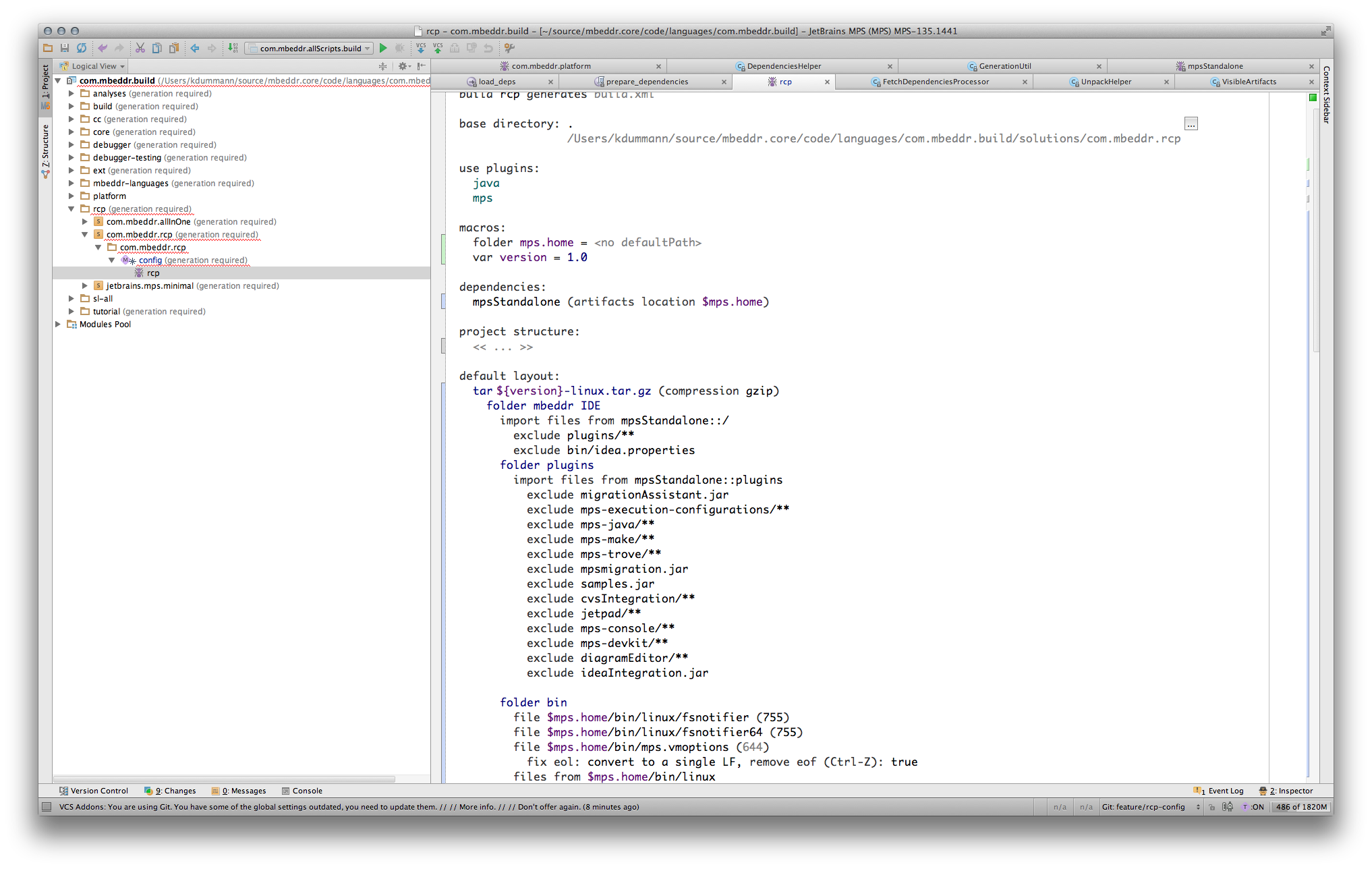1372x869 pixels.
Task: Click the tool windows toggle square in status bar
Action: (x=47, y=807)
